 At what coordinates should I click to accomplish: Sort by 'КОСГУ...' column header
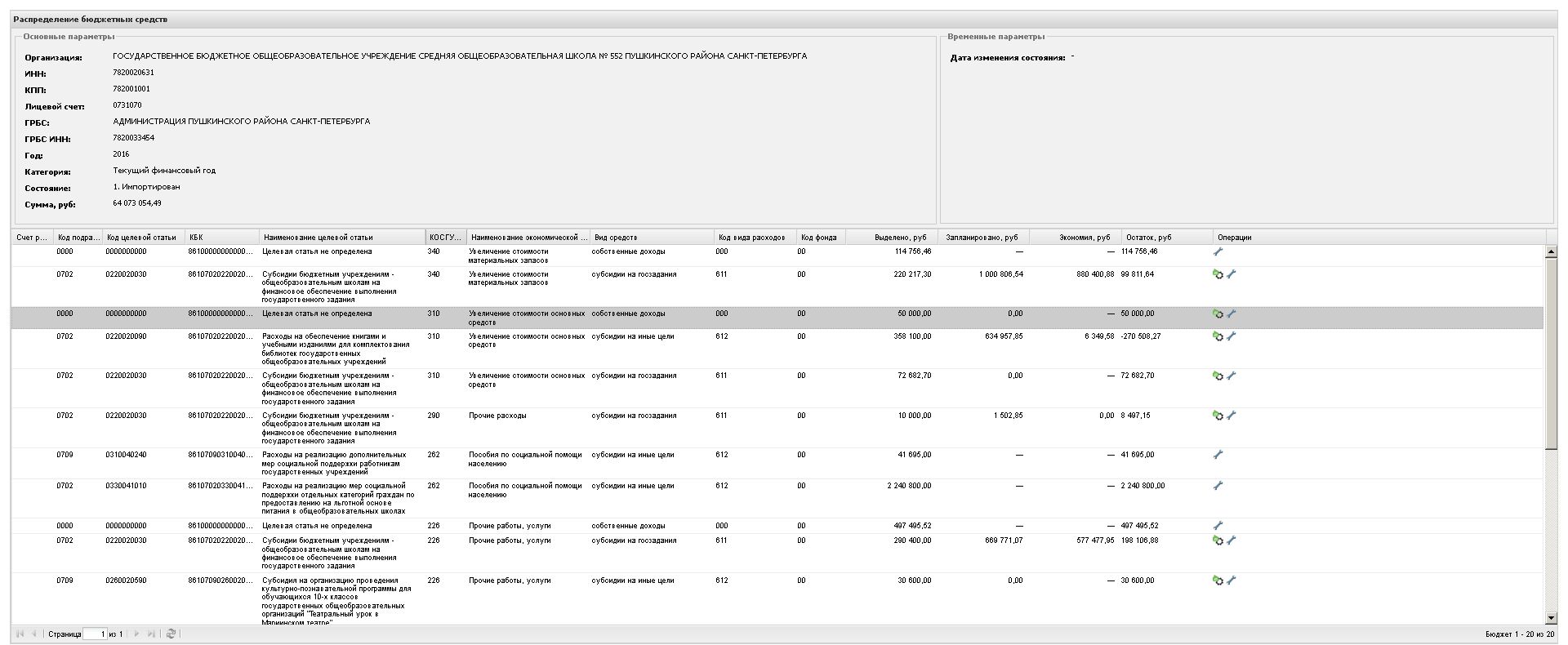click(446, 238)
